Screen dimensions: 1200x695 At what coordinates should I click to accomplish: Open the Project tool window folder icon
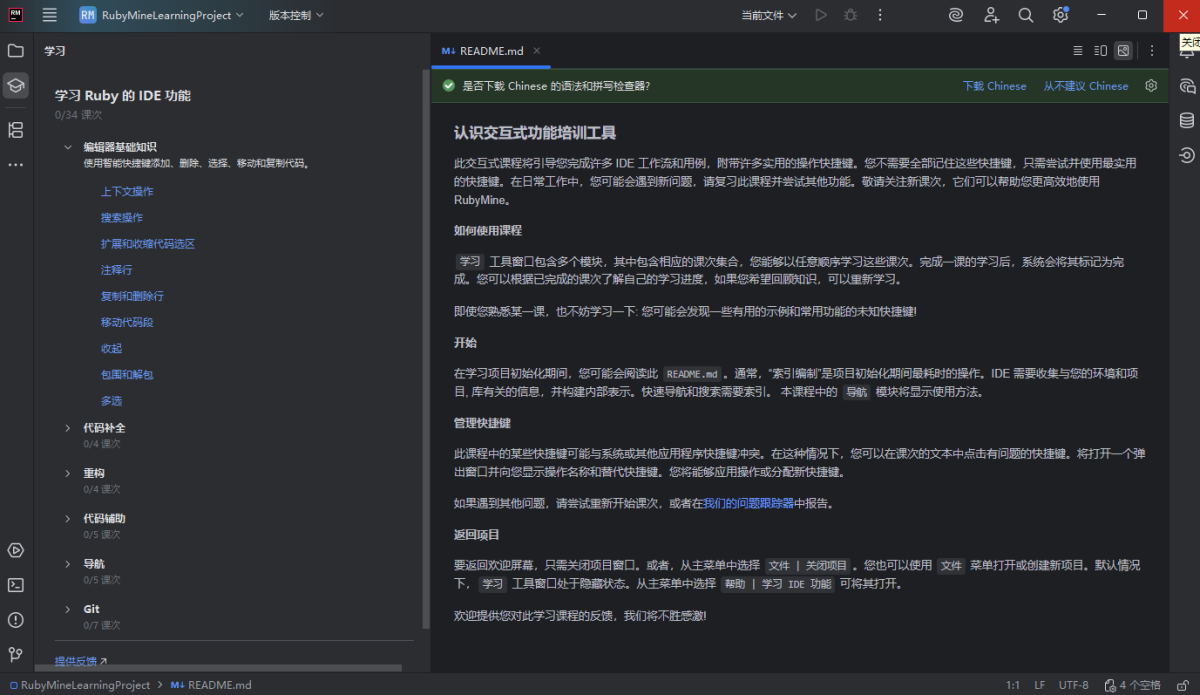pos(15,50)
